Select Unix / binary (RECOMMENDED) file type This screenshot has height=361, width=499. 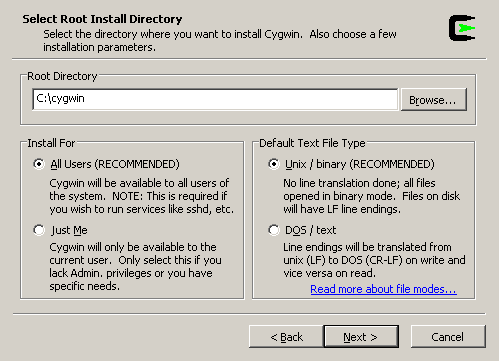[274, 164]
